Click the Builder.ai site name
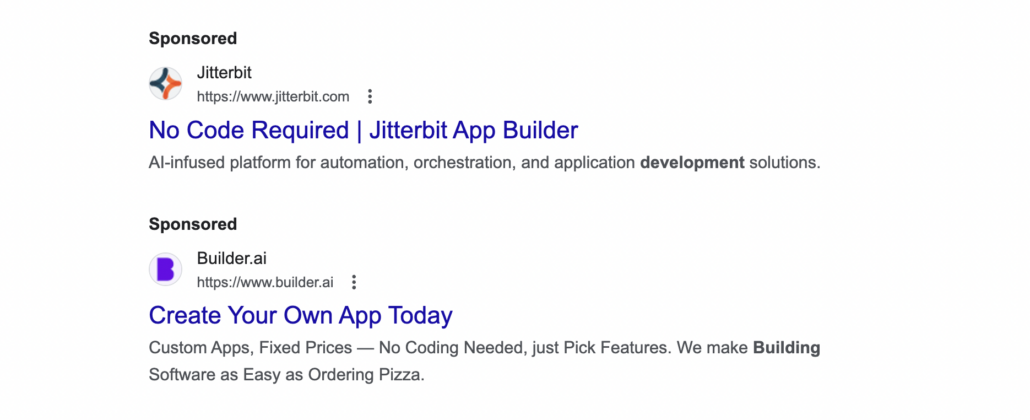This screenshot has width=1030, height=420. (231, 259)
